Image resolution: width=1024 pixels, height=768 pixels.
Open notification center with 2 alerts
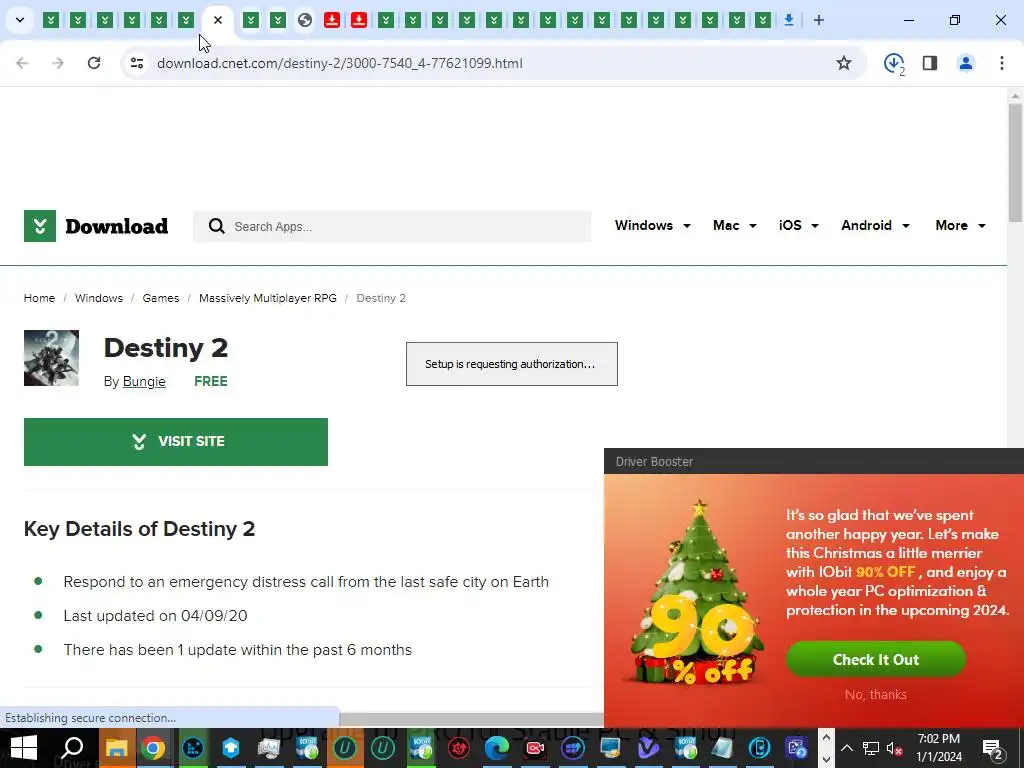click(993, 748)
